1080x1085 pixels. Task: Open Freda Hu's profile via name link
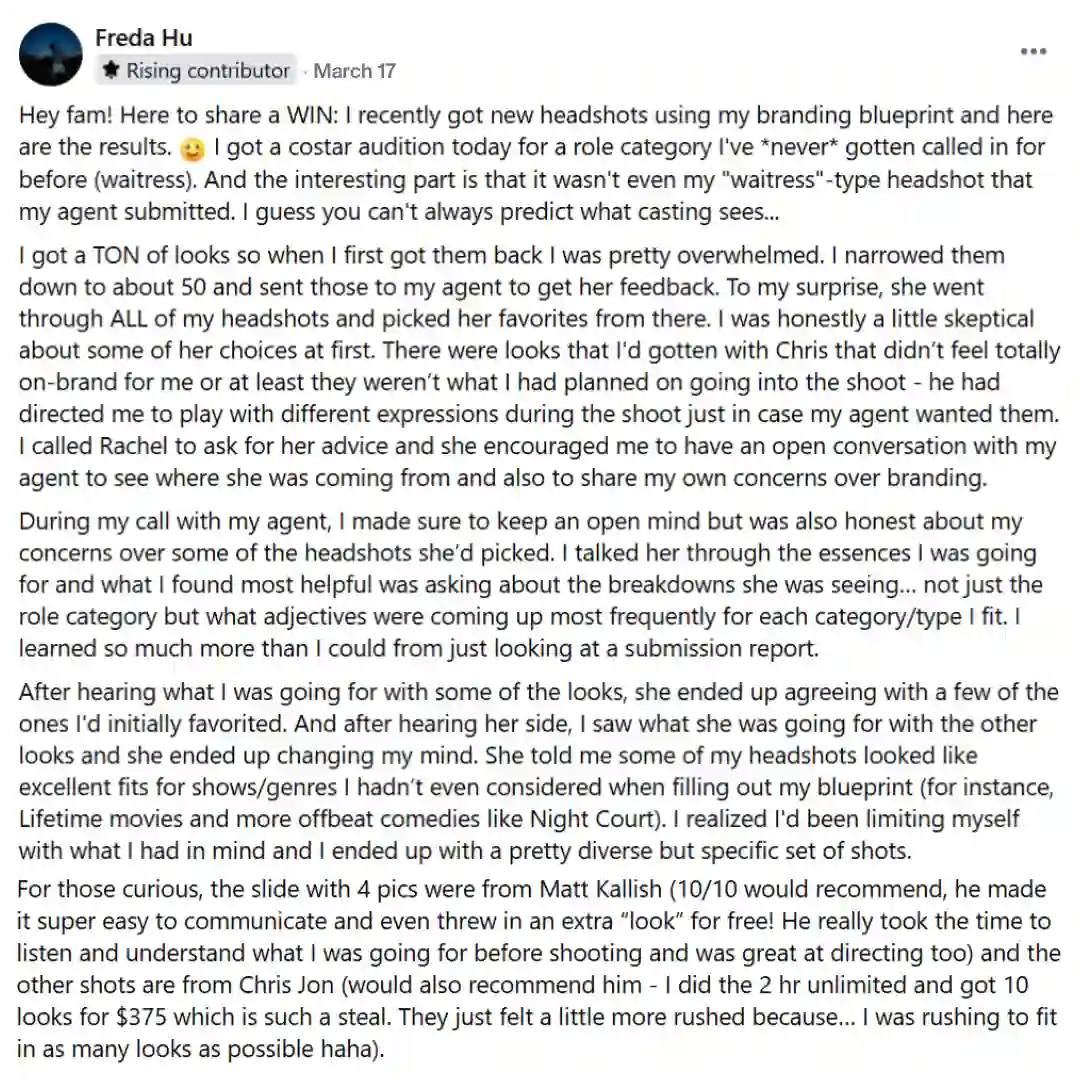click(144, 37)
